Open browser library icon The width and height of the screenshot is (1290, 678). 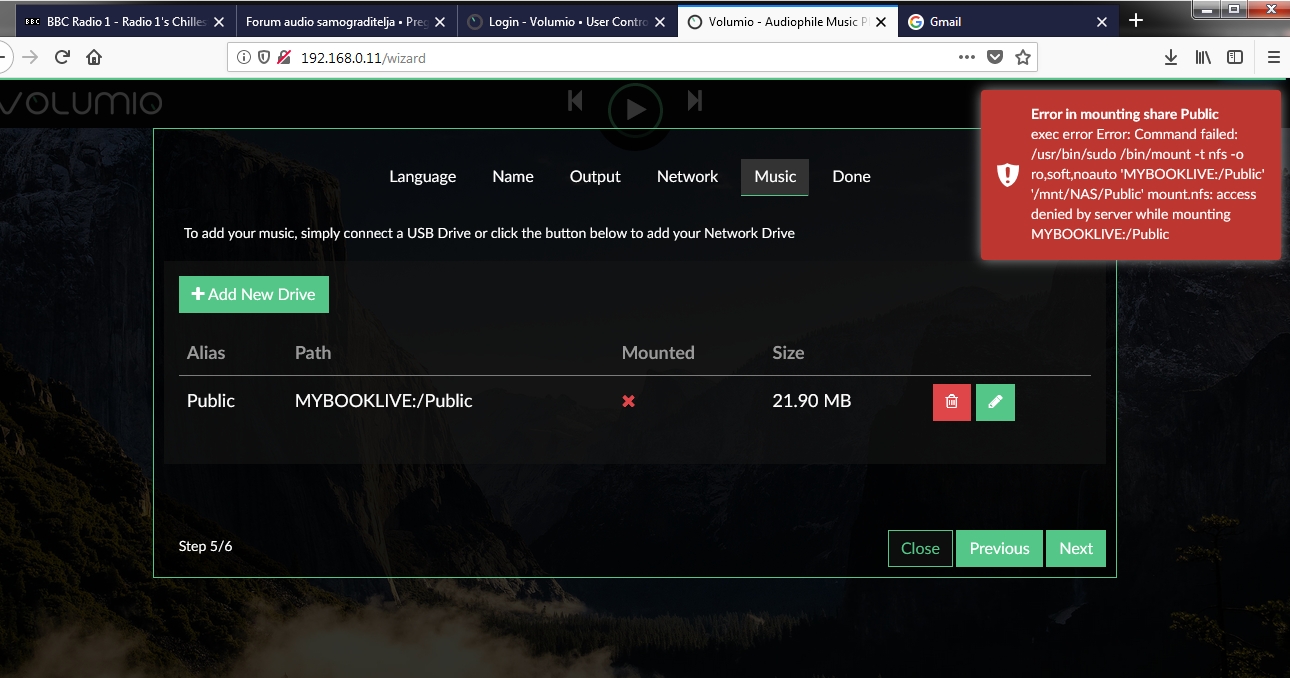point(1203,58)
